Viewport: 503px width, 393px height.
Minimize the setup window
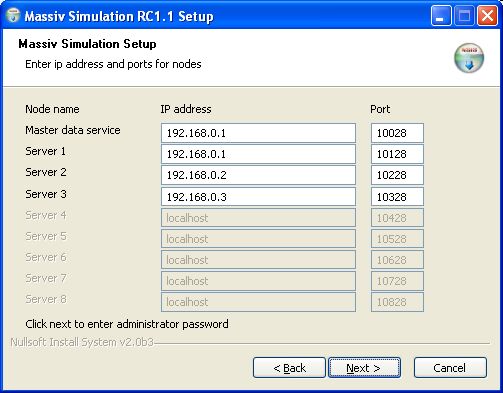tap(441, 16)
